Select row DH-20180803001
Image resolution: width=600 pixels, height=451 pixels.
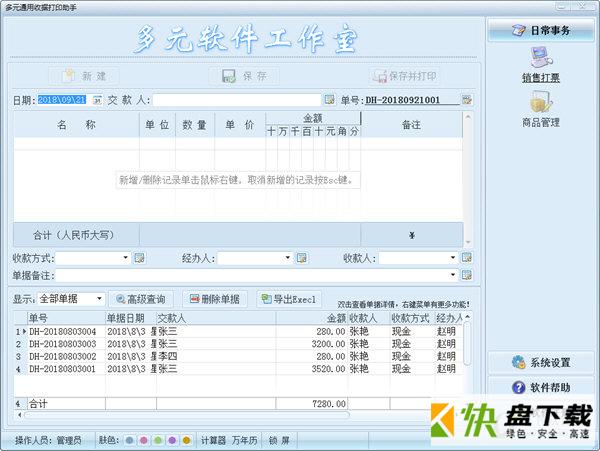(x=238, y=369)
